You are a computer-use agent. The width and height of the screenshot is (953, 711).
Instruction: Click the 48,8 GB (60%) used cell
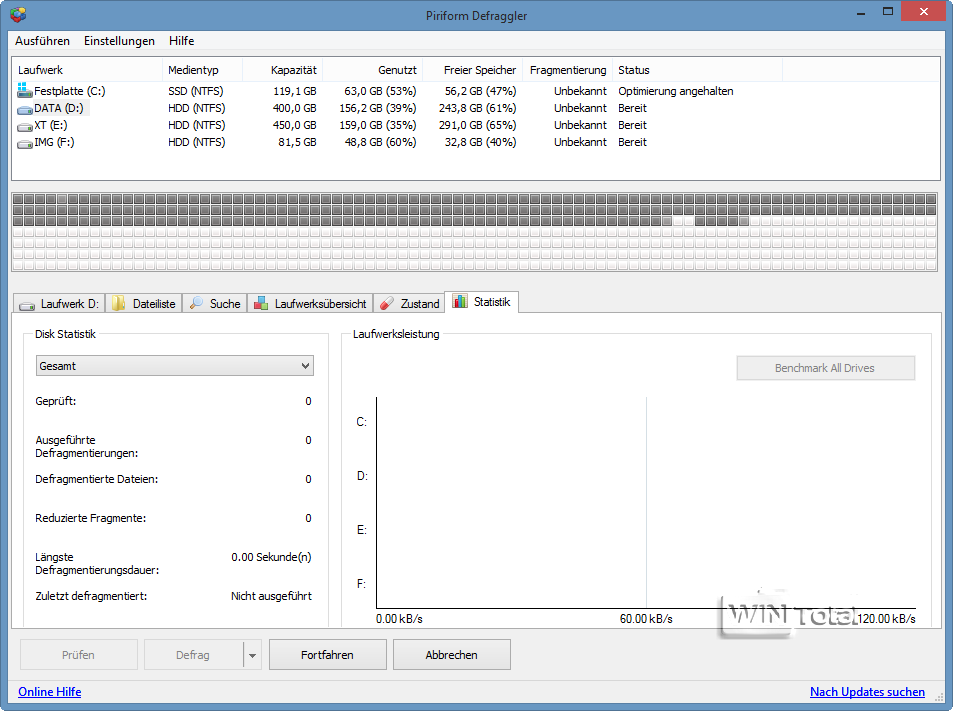pos(380,142)
